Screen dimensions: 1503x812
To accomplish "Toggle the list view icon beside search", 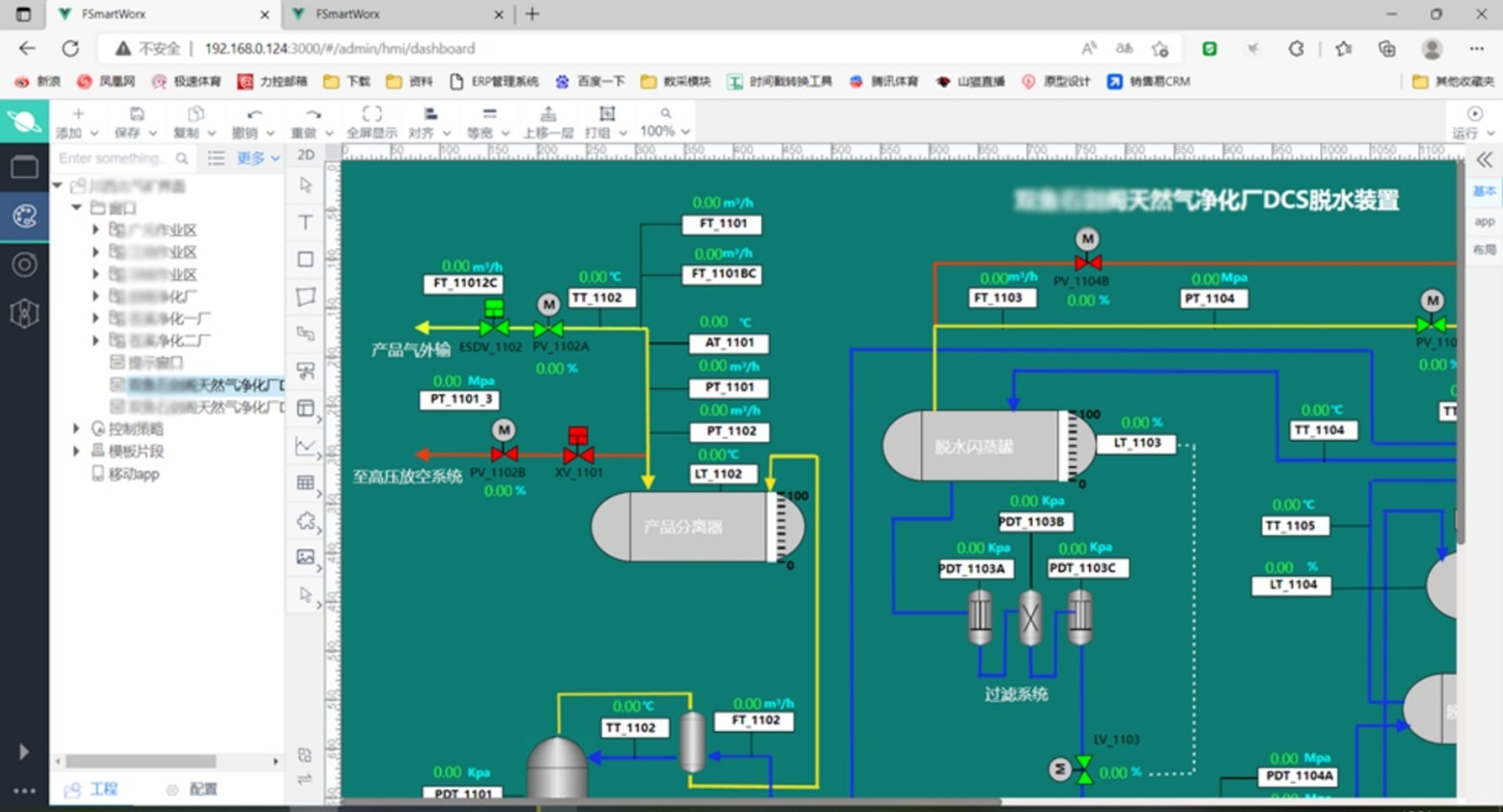I will pos(216,158).
